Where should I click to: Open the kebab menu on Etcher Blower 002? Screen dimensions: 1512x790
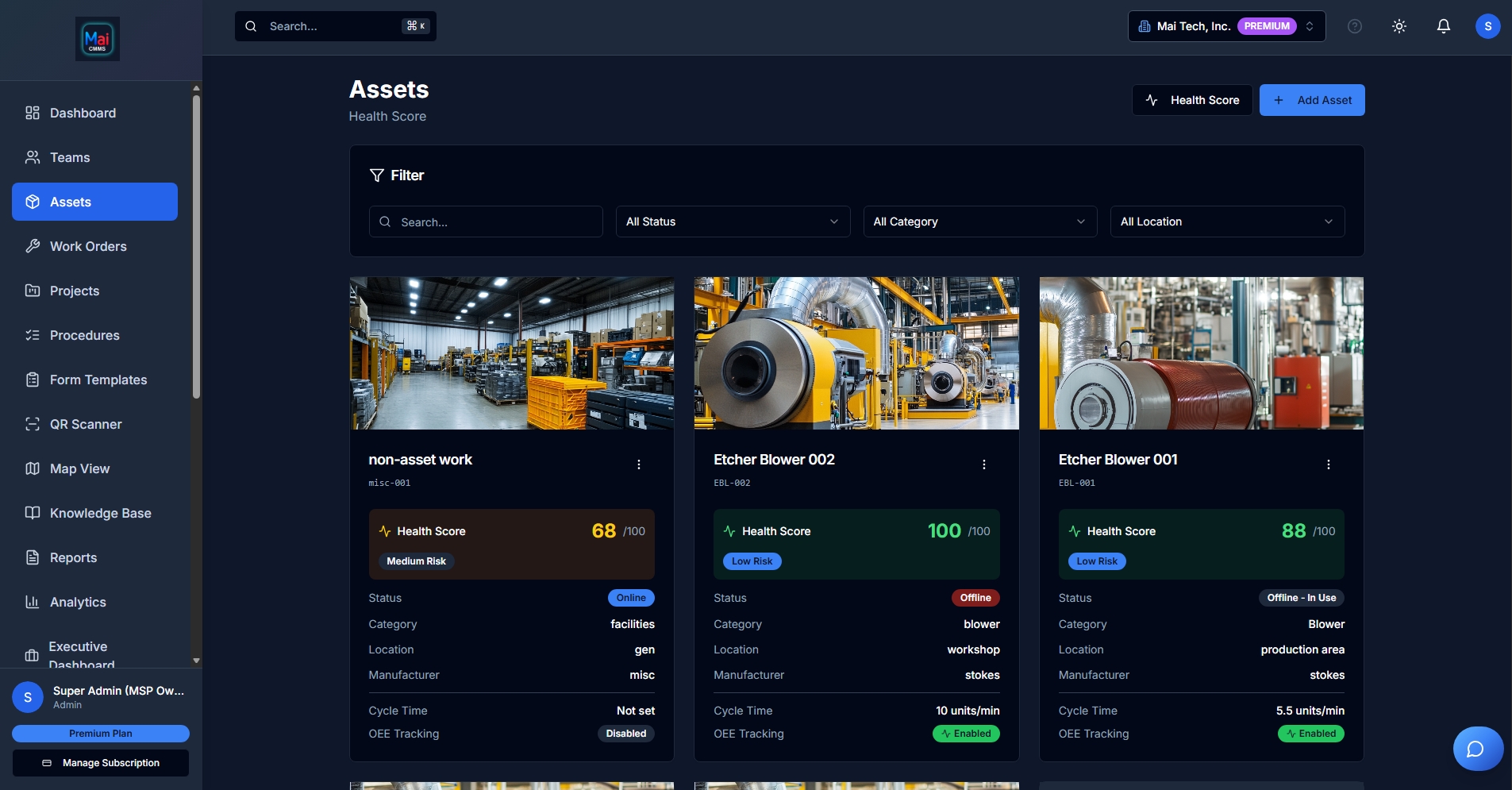point(983,464)
